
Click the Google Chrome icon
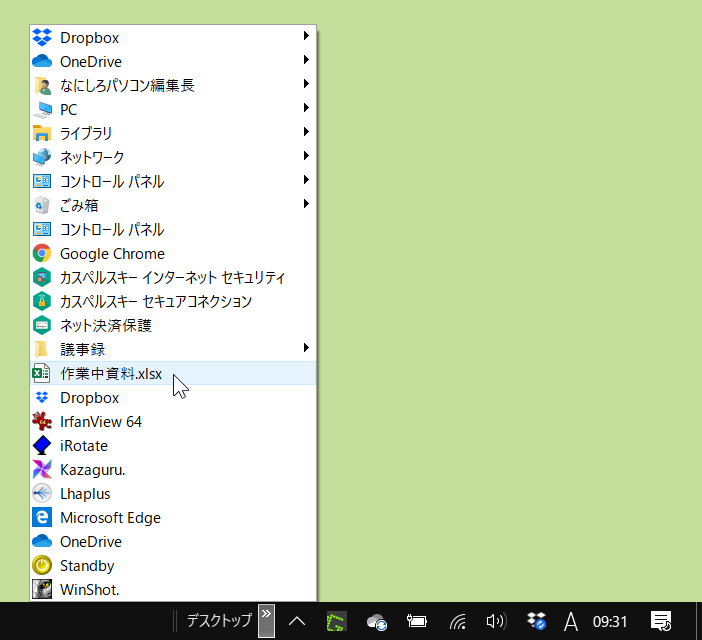(x=42, y=254)
